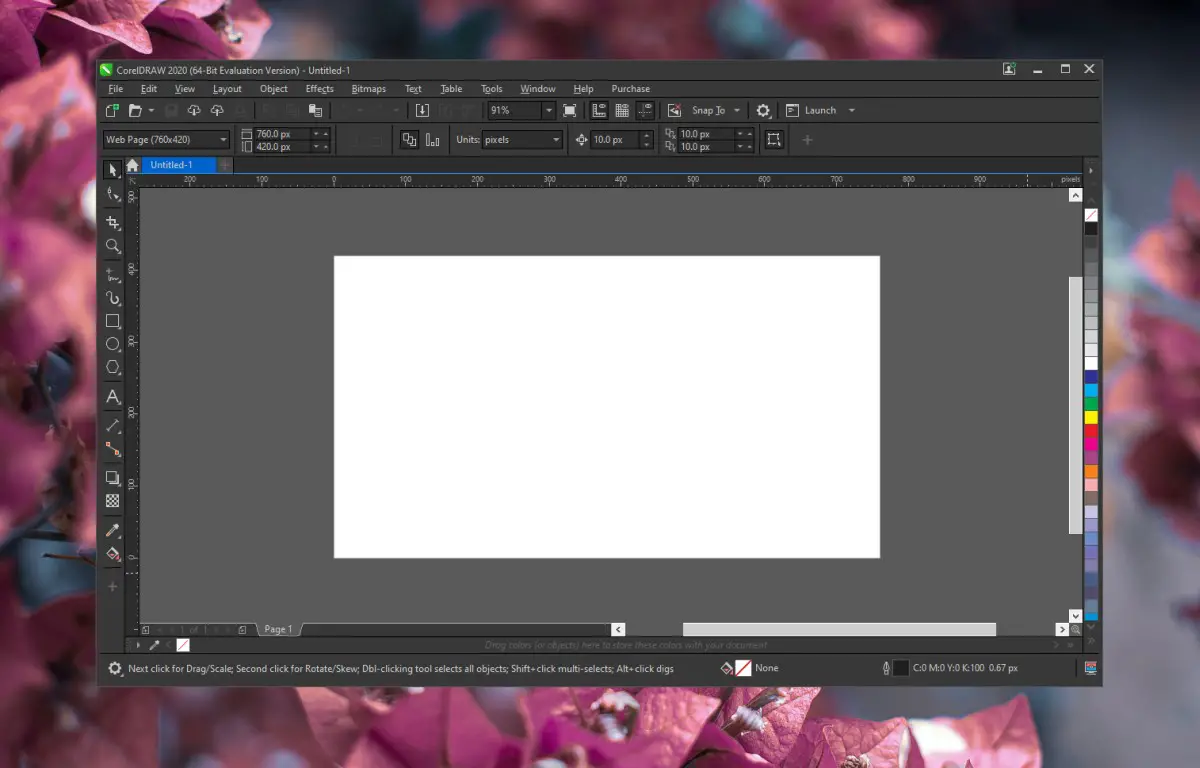
Task: Toggle show guidelines button
Action: click(645, 111)
